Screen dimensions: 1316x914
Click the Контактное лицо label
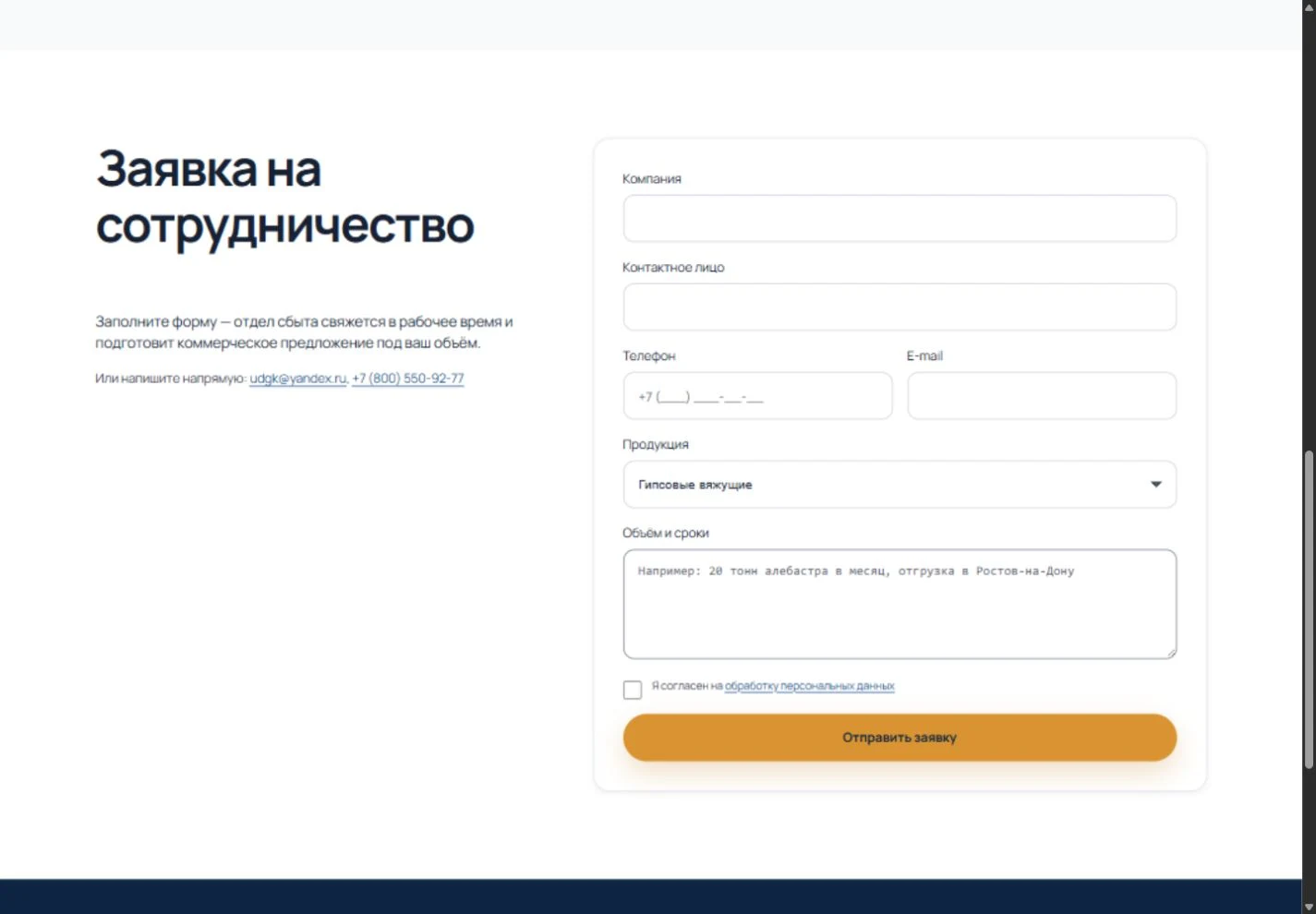[x=673, y=268]
